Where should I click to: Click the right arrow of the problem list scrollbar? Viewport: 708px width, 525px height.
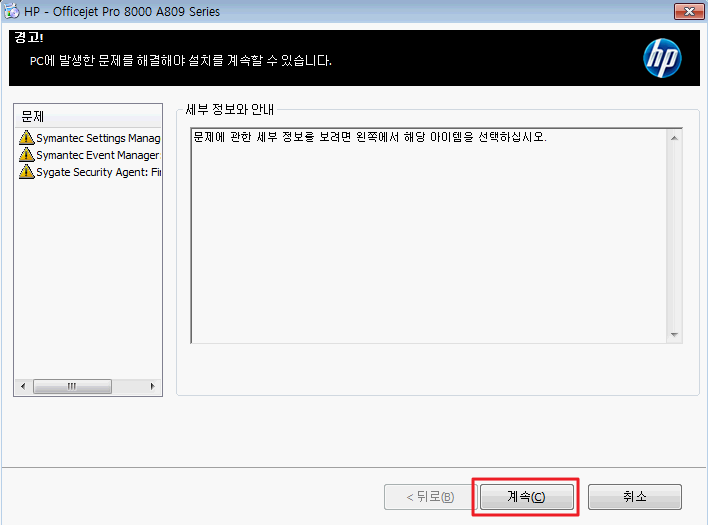point(153,386)
